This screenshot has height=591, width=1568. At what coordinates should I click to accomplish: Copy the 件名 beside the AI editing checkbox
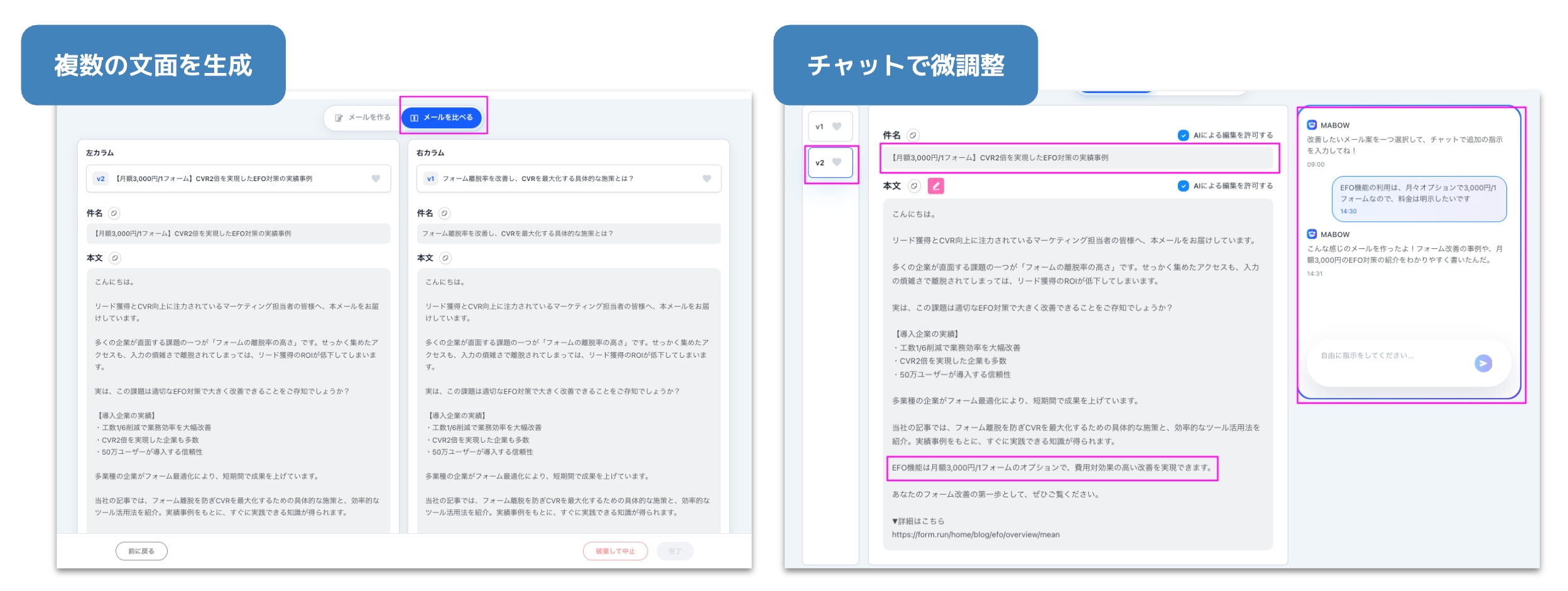click(913, 135)
